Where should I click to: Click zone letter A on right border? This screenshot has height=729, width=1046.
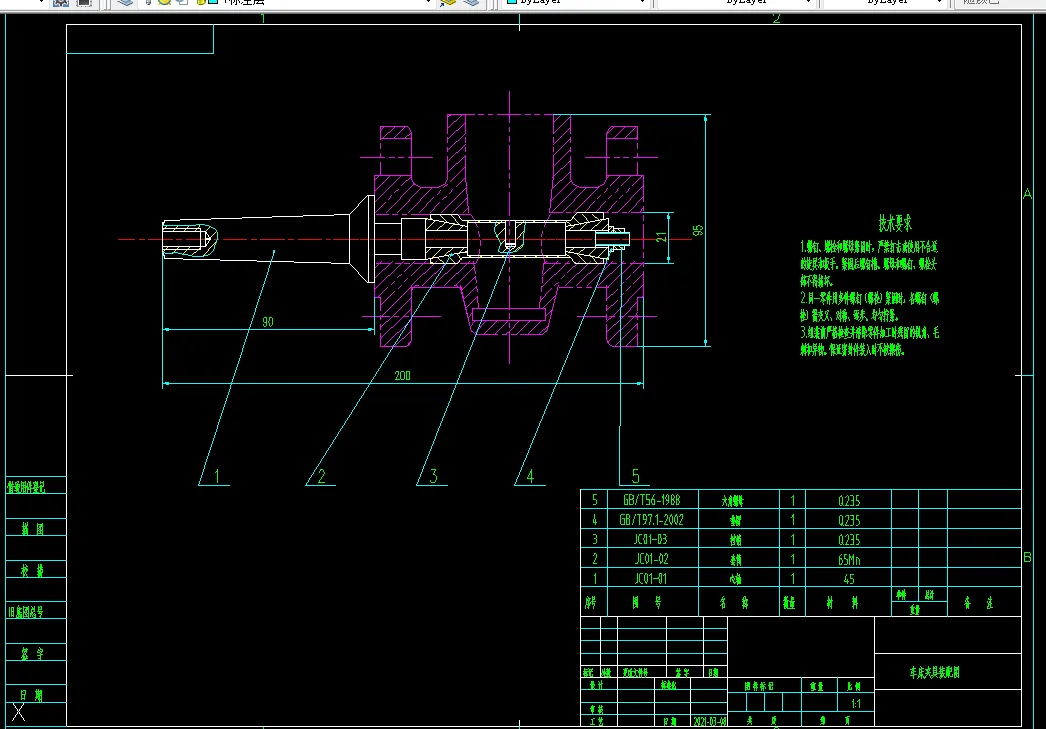tap(1027, 194)
